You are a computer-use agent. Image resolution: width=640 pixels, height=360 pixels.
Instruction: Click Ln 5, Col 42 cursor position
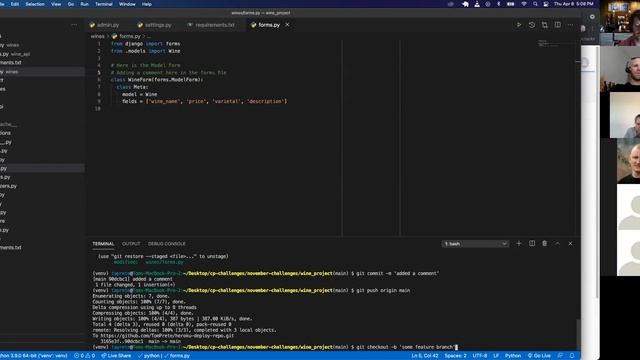(x=425, y=356)
